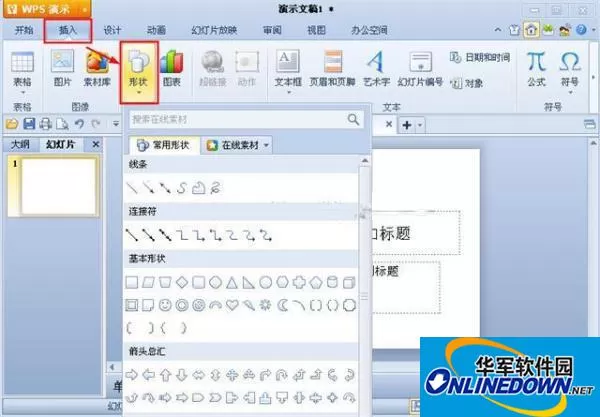Screen dimensions: 600x417
Task: Save document with the floppy disk icon
Action: [x=29, y=124]
